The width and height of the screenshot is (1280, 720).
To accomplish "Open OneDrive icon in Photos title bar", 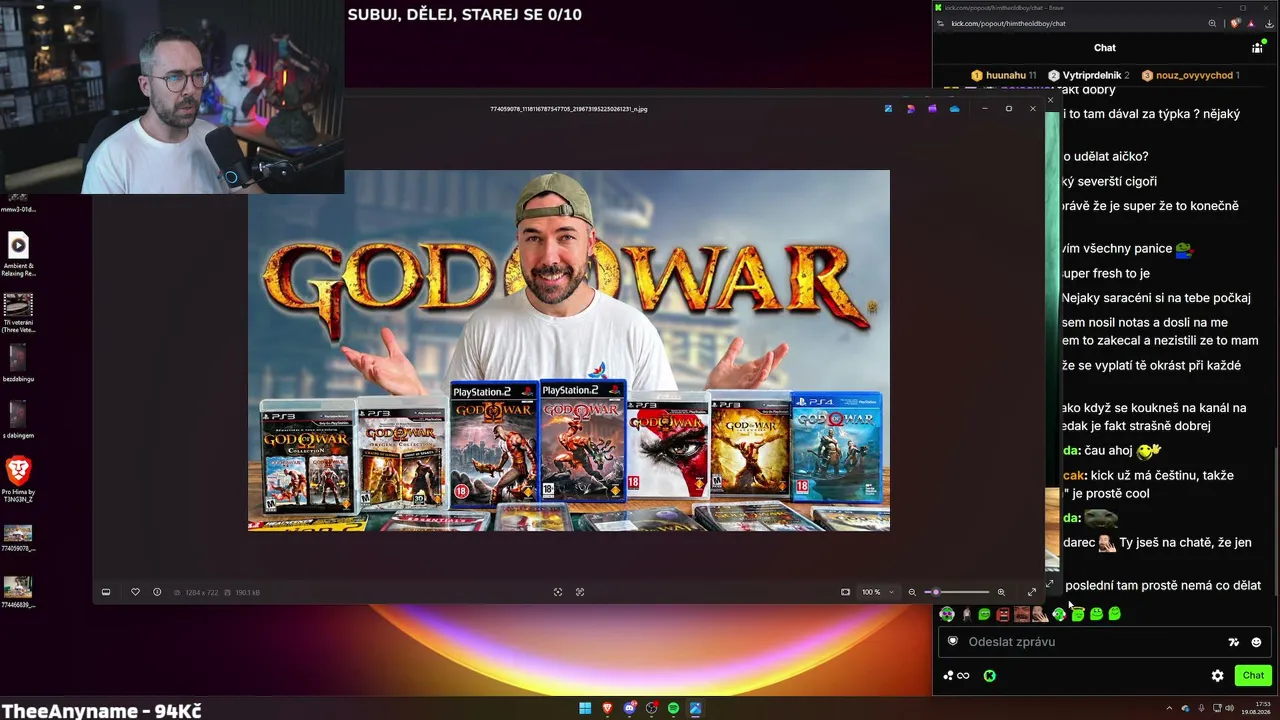I will click(x=955, y=108).
